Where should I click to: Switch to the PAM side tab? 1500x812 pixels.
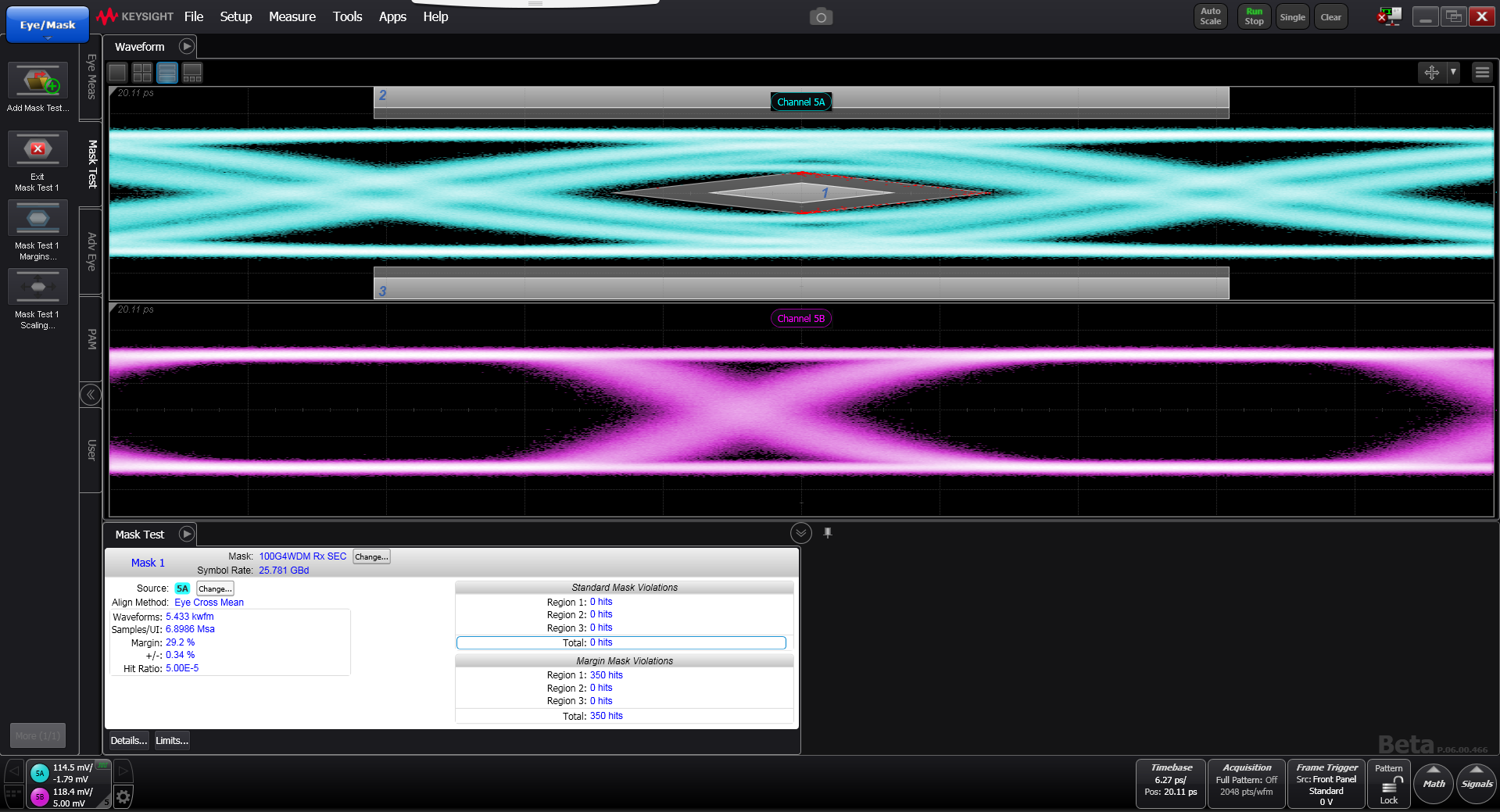91,338
